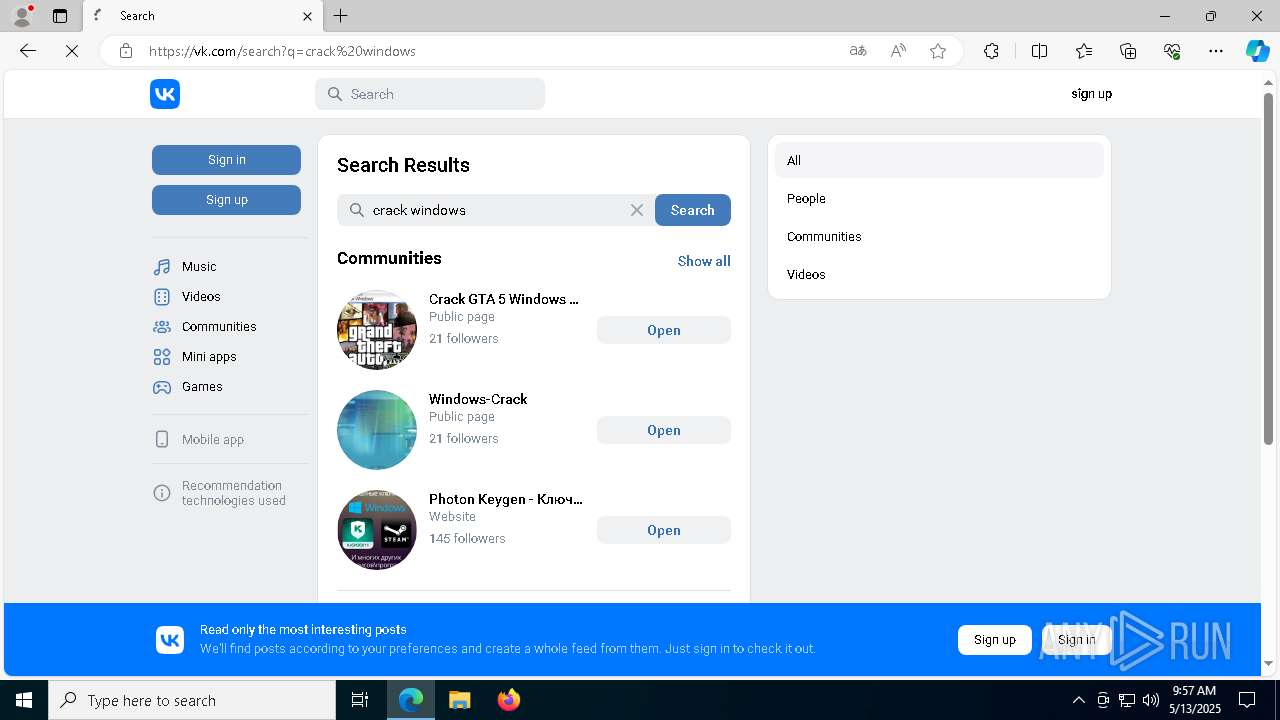Focus the top VK Search field

click(430, 94)
